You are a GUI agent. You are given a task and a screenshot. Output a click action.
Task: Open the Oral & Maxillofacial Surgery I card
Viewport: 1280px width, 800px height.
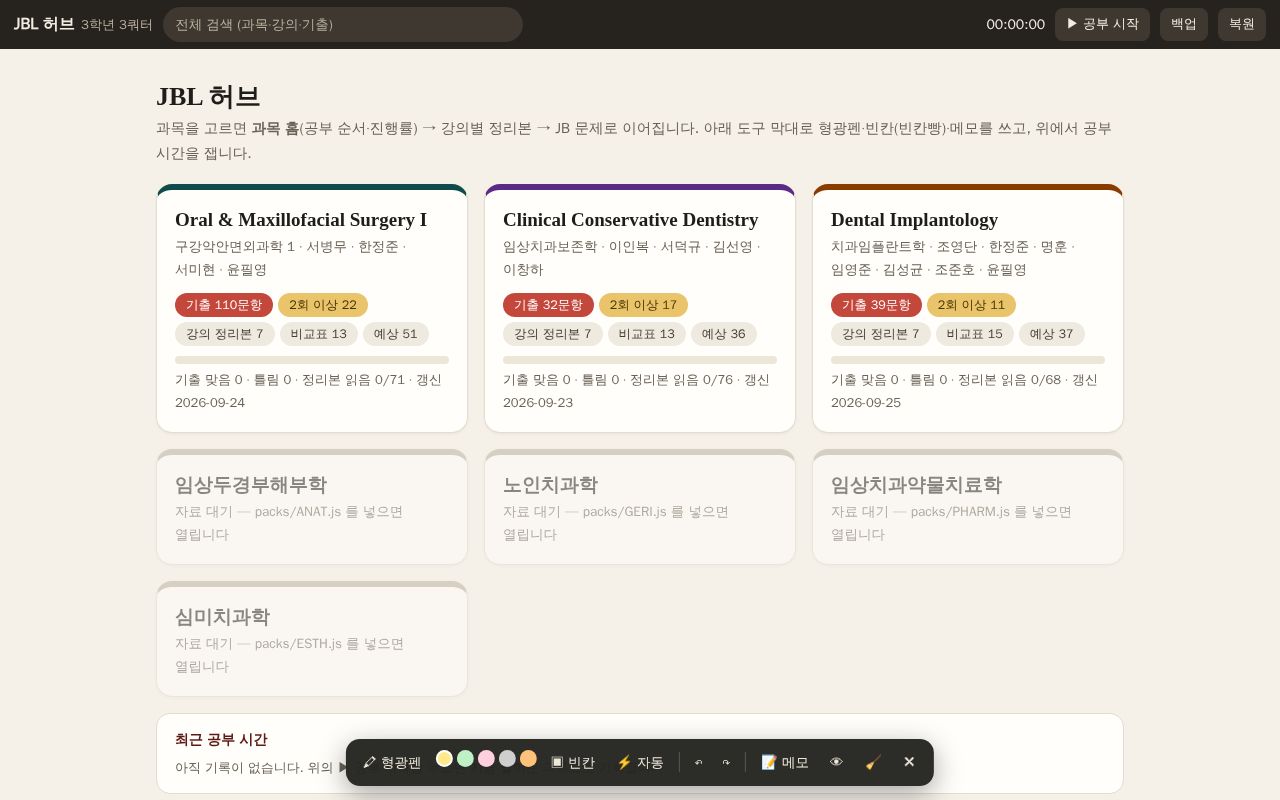(x=312, y=308)
